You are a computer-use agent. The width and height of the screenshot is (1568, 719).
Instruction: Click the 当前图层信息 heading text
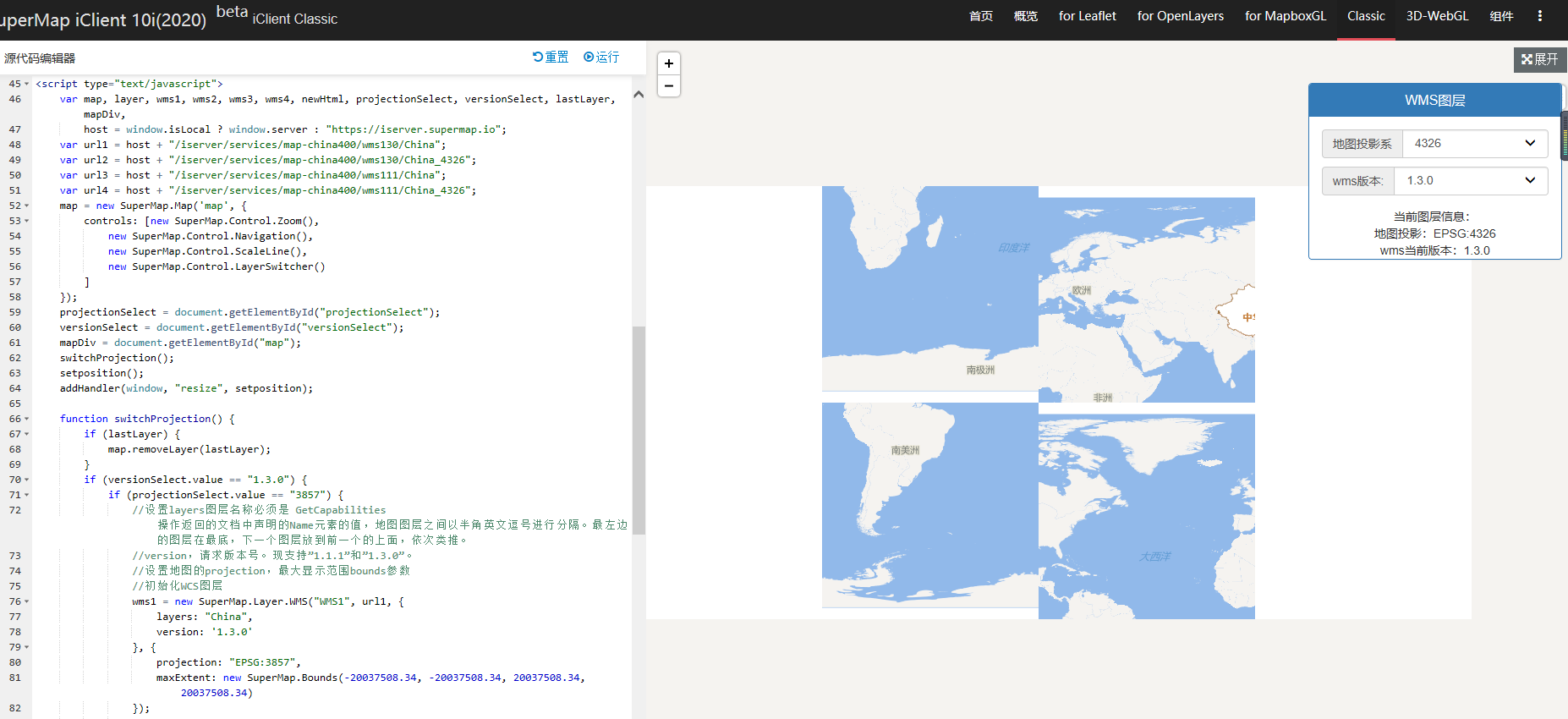1432,217
